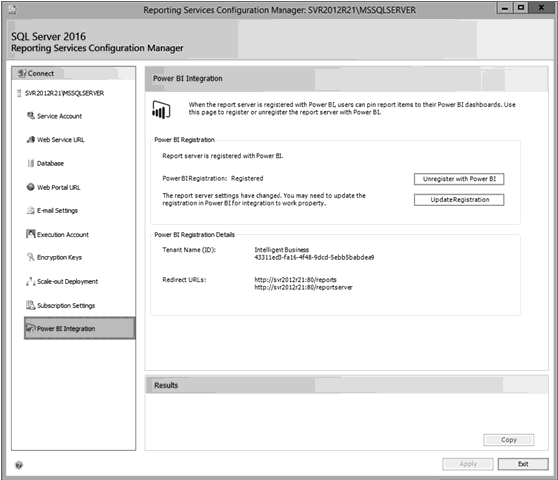Screen dimensions: 558x480
Task: Select SVR2012R21\MSSQLSERVER tree node text
Action: 64,93
